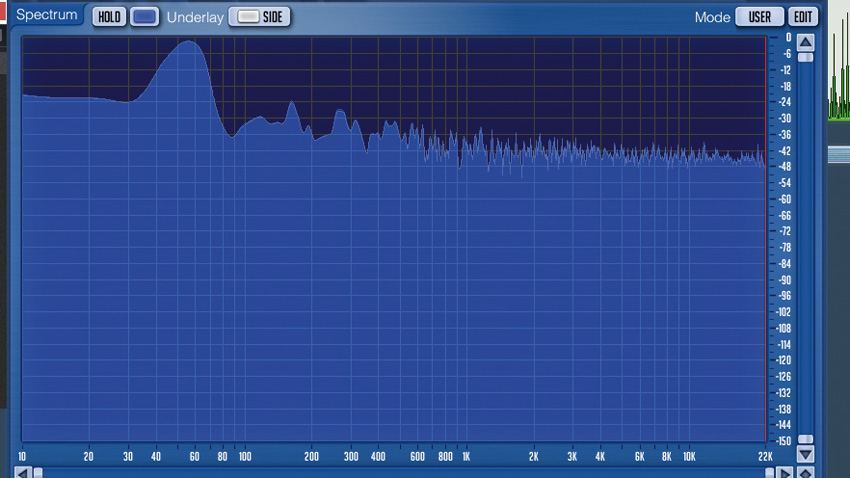
Task: Click the 10K frequency axis label
Action: click(x=689, y=457)
